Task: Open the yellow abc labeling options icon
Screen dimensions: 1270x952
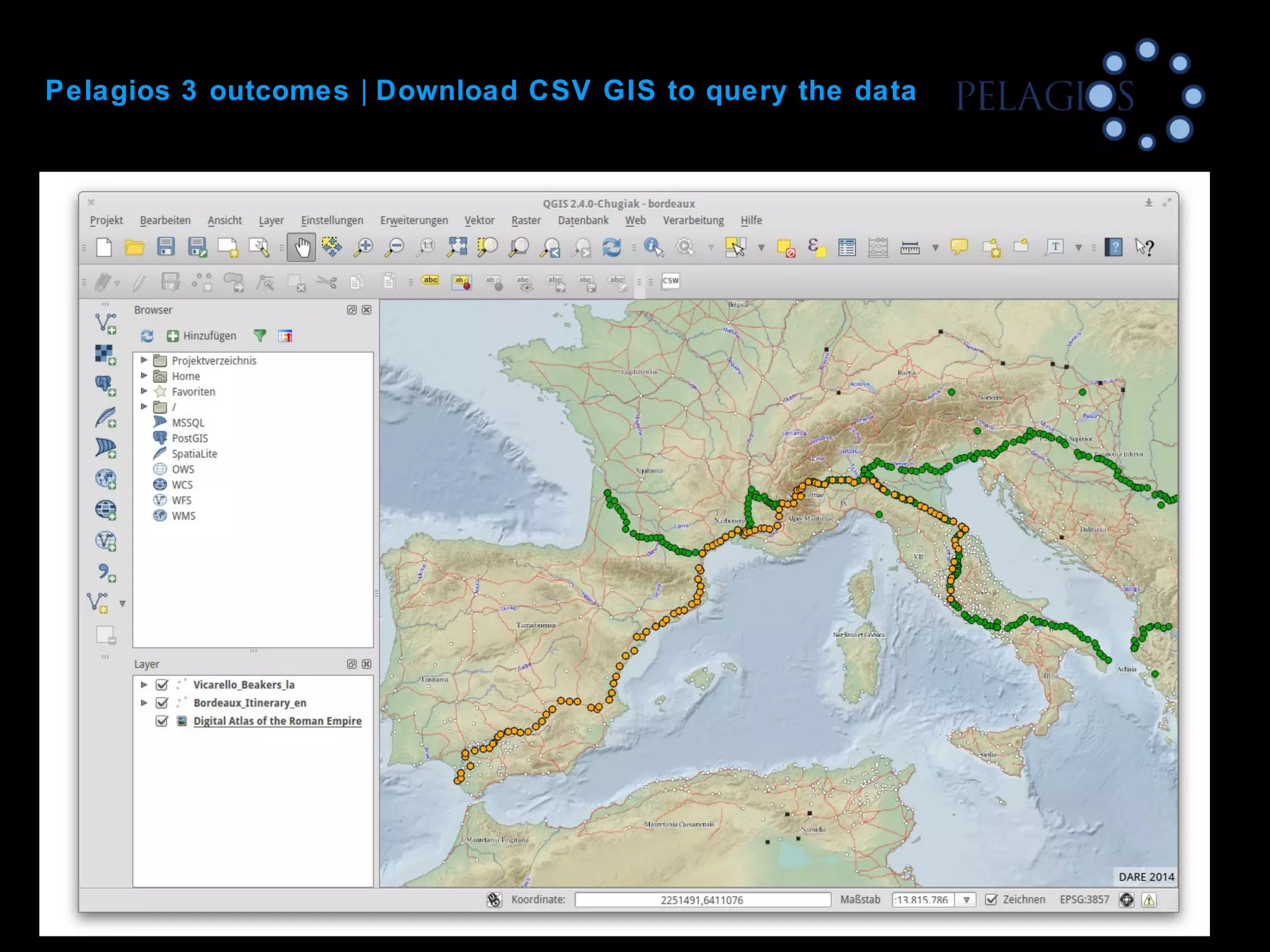Action: [430, 281]
